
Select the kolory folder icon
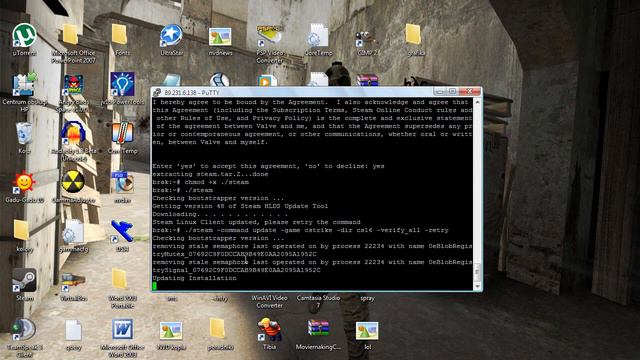coord(21,231)
